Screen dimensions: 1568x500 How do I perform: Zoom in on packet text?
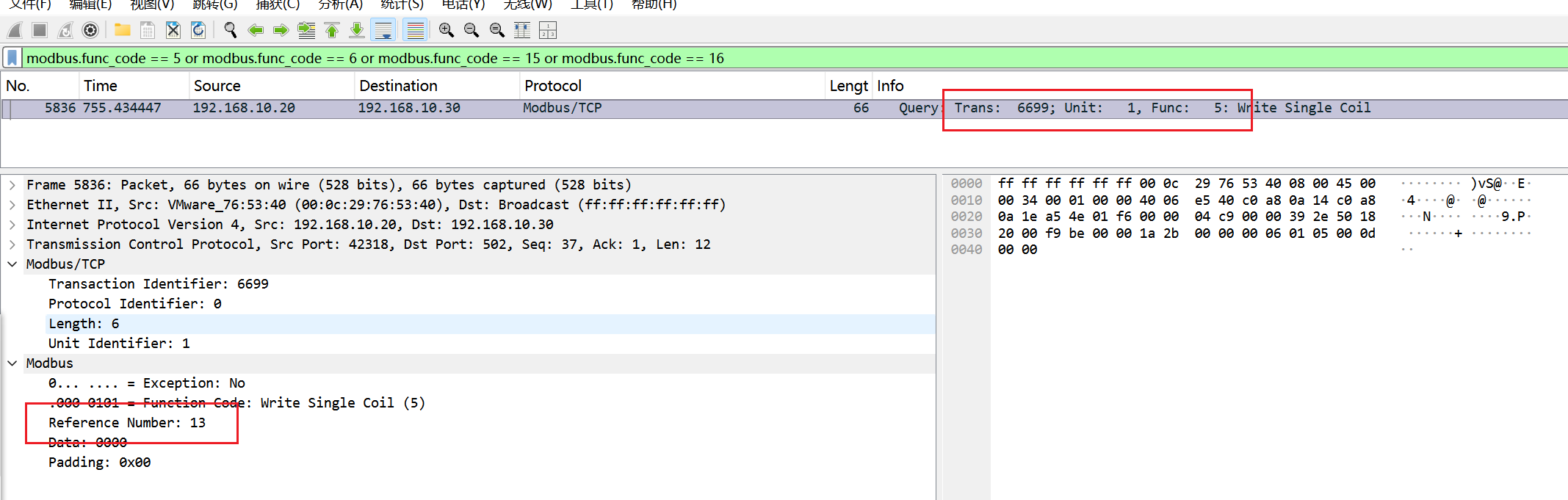(446, 30)
